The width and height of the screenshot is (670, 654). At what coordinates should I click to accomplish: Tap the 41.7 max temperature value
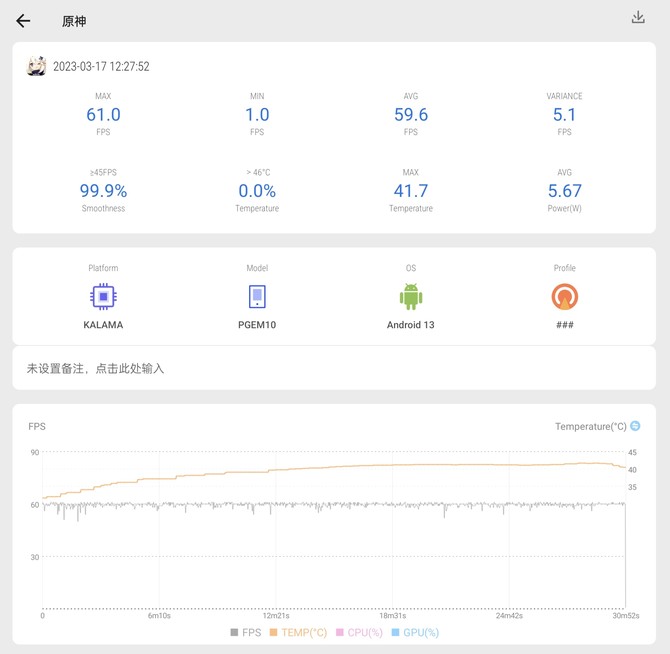[x=410, y=191]
